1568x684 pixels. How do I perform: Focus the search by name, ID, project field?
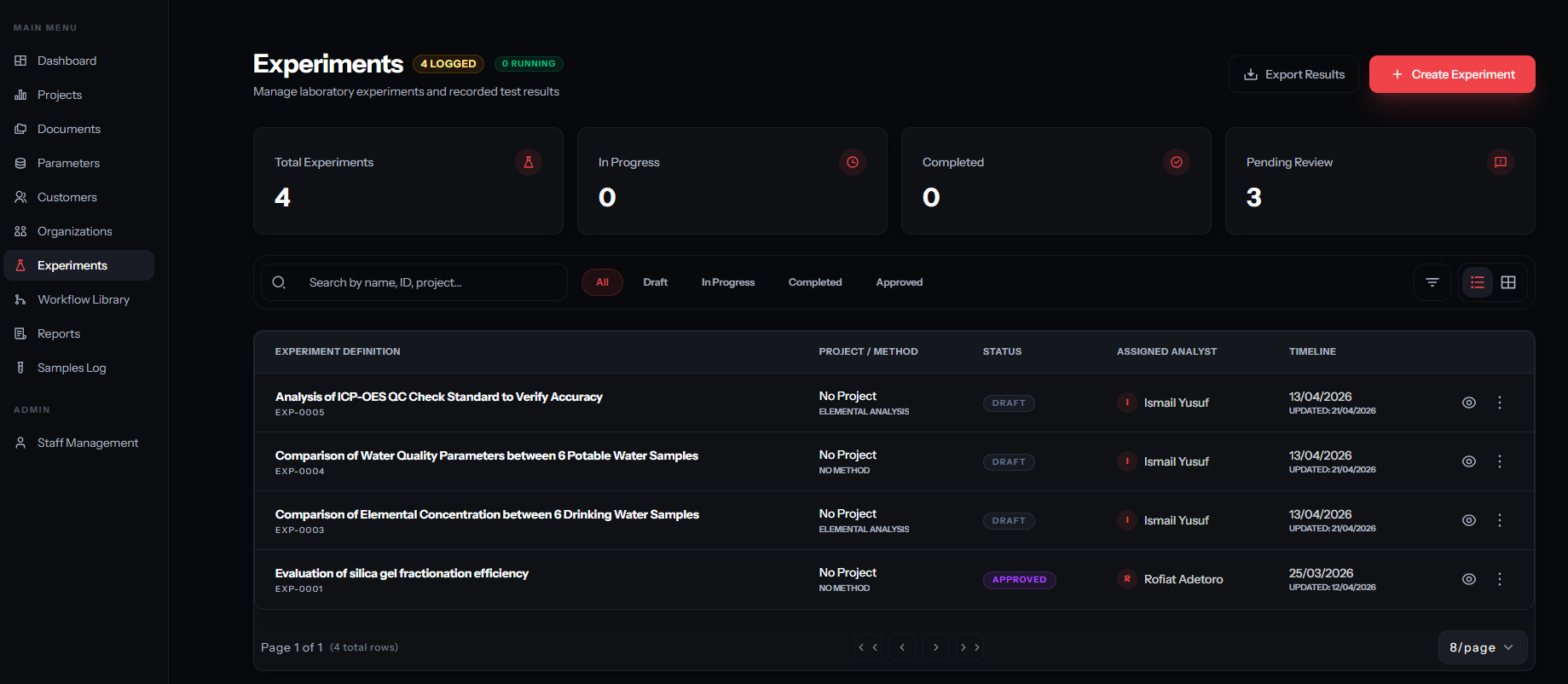pos(414,282)
